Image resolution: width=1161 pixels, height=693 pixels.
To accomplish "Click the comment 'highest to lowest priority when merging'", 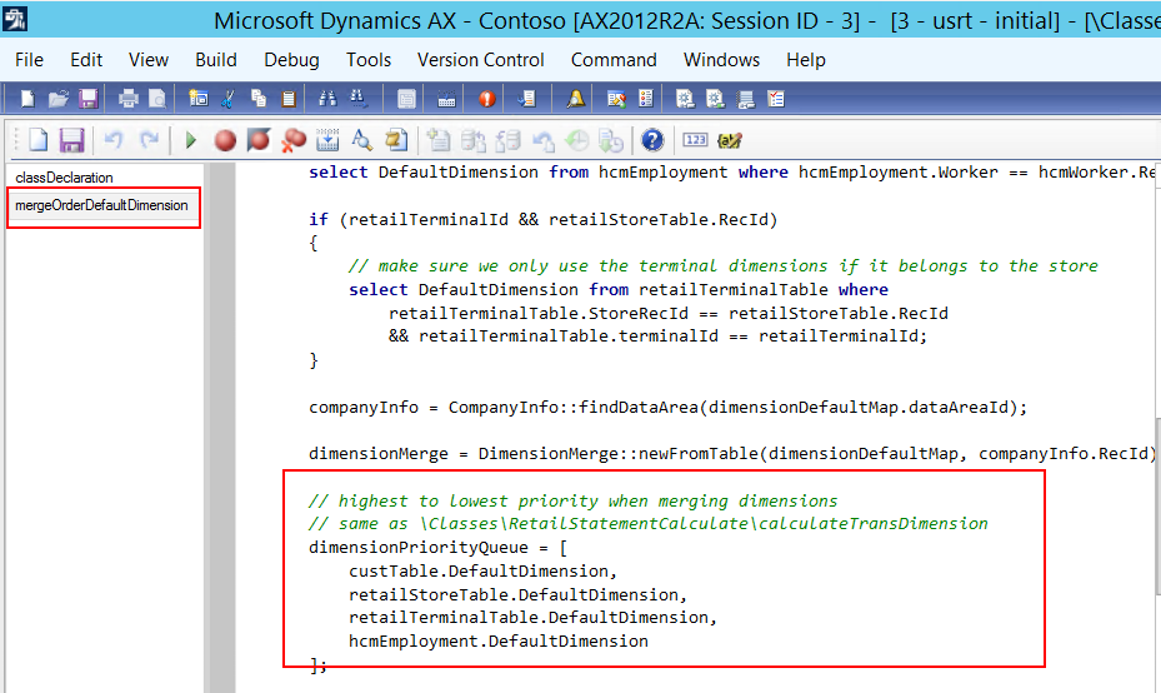I will [x=573, y=501].
